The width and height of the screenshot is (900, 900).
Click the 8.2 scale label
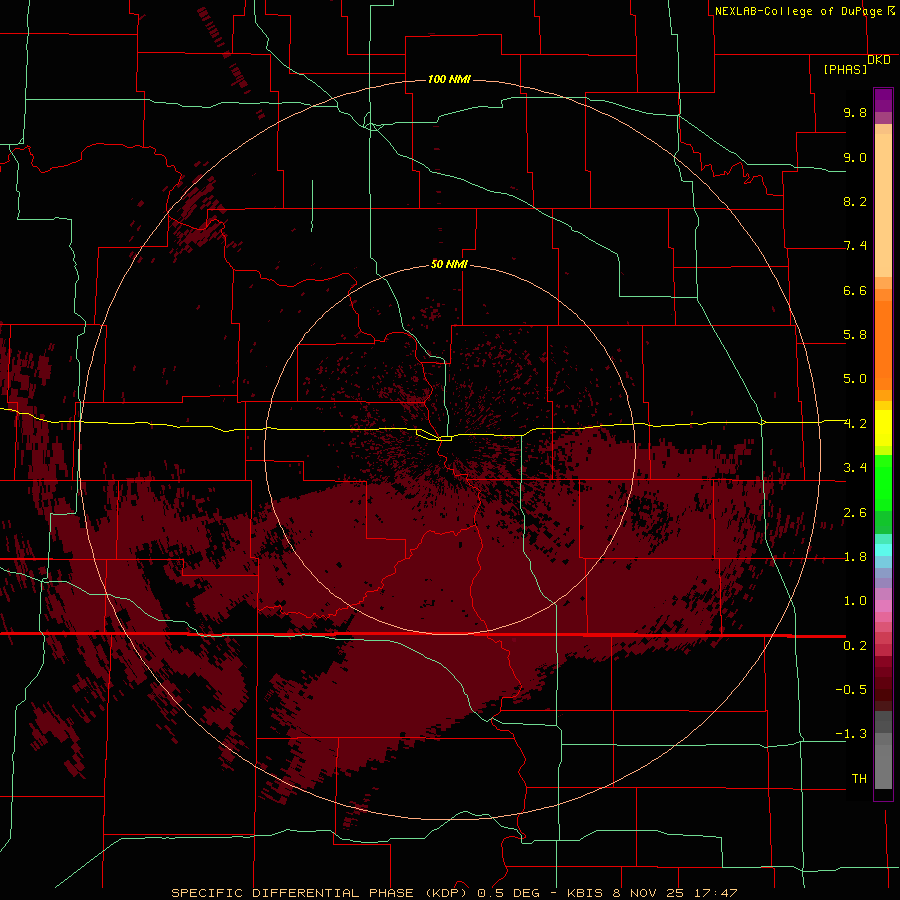[x=855, y=201]
